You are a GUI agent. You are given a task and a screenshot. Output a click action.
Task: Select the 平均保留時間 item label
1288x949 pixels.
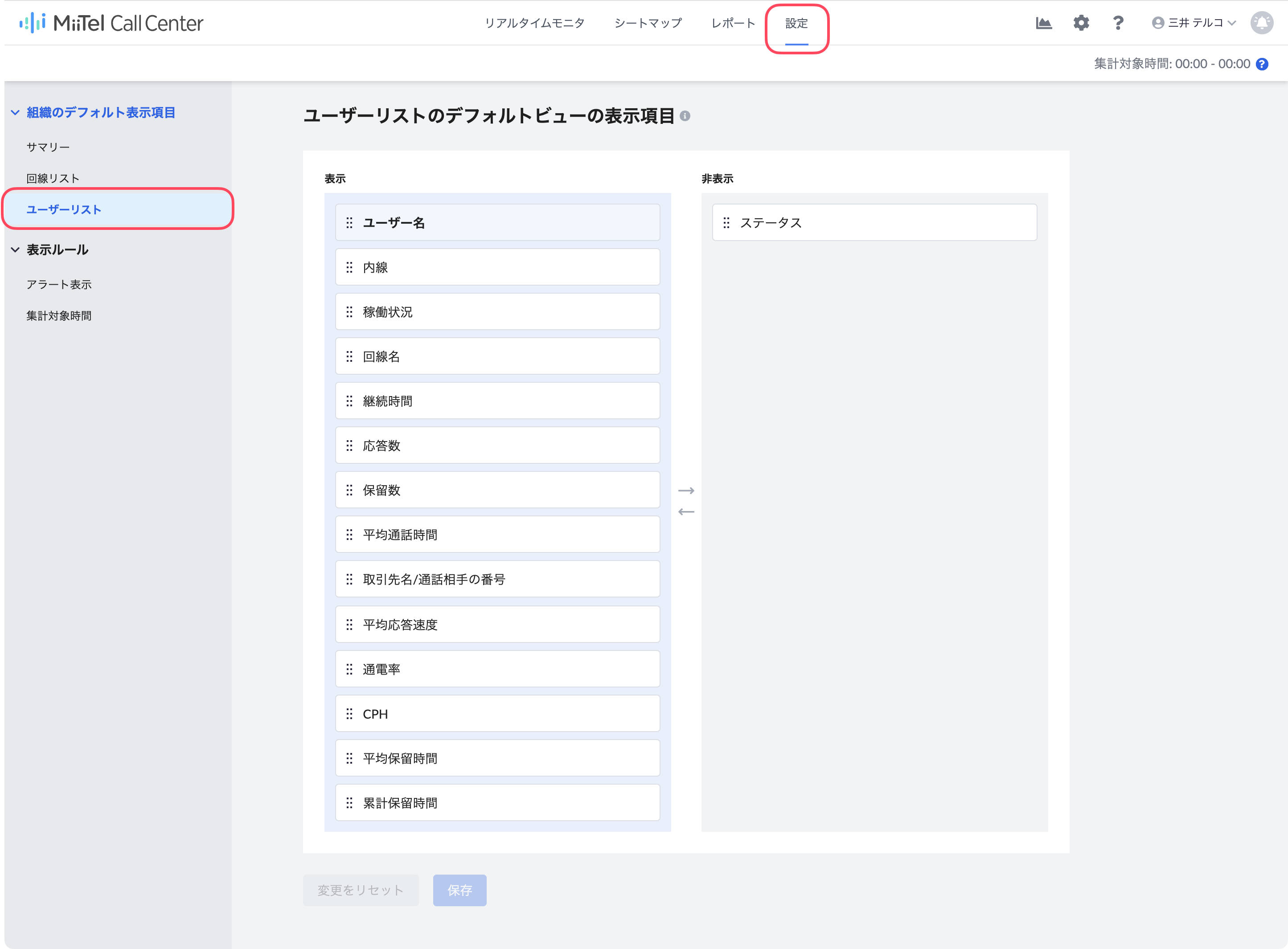pyautogui.click(x=400, y=758)
